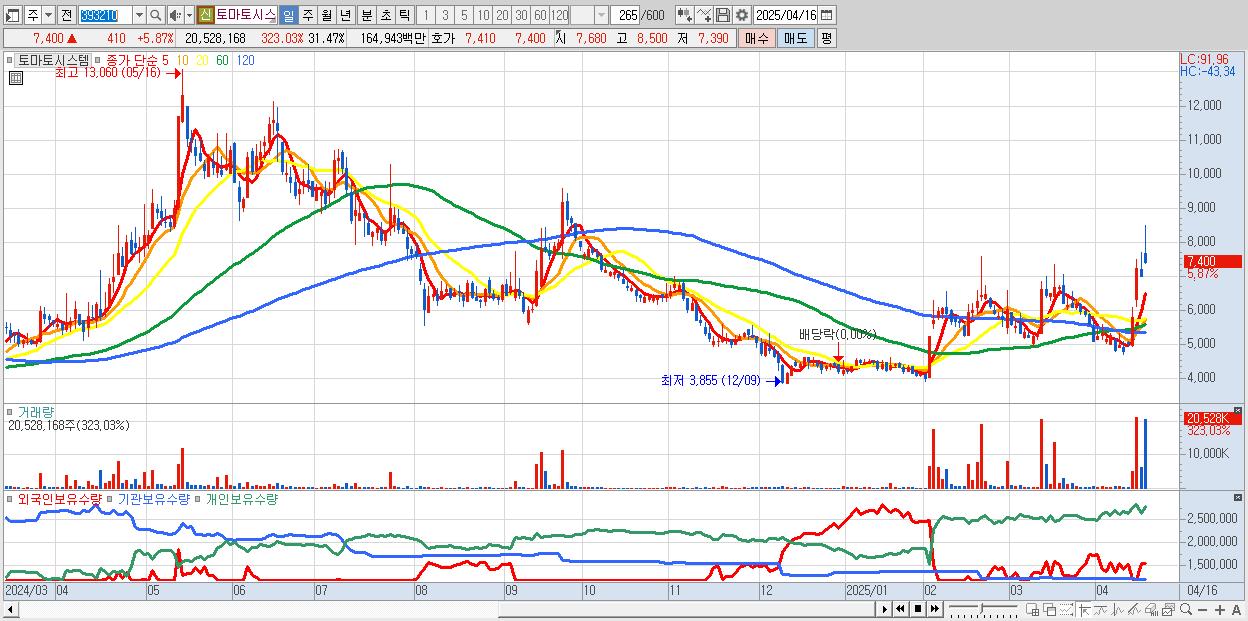The height and width of the screenshot is (621, 1248).
Task: Select the 일 (daily) period toggle
Action: pyautogui.click(x=288, y=15)
